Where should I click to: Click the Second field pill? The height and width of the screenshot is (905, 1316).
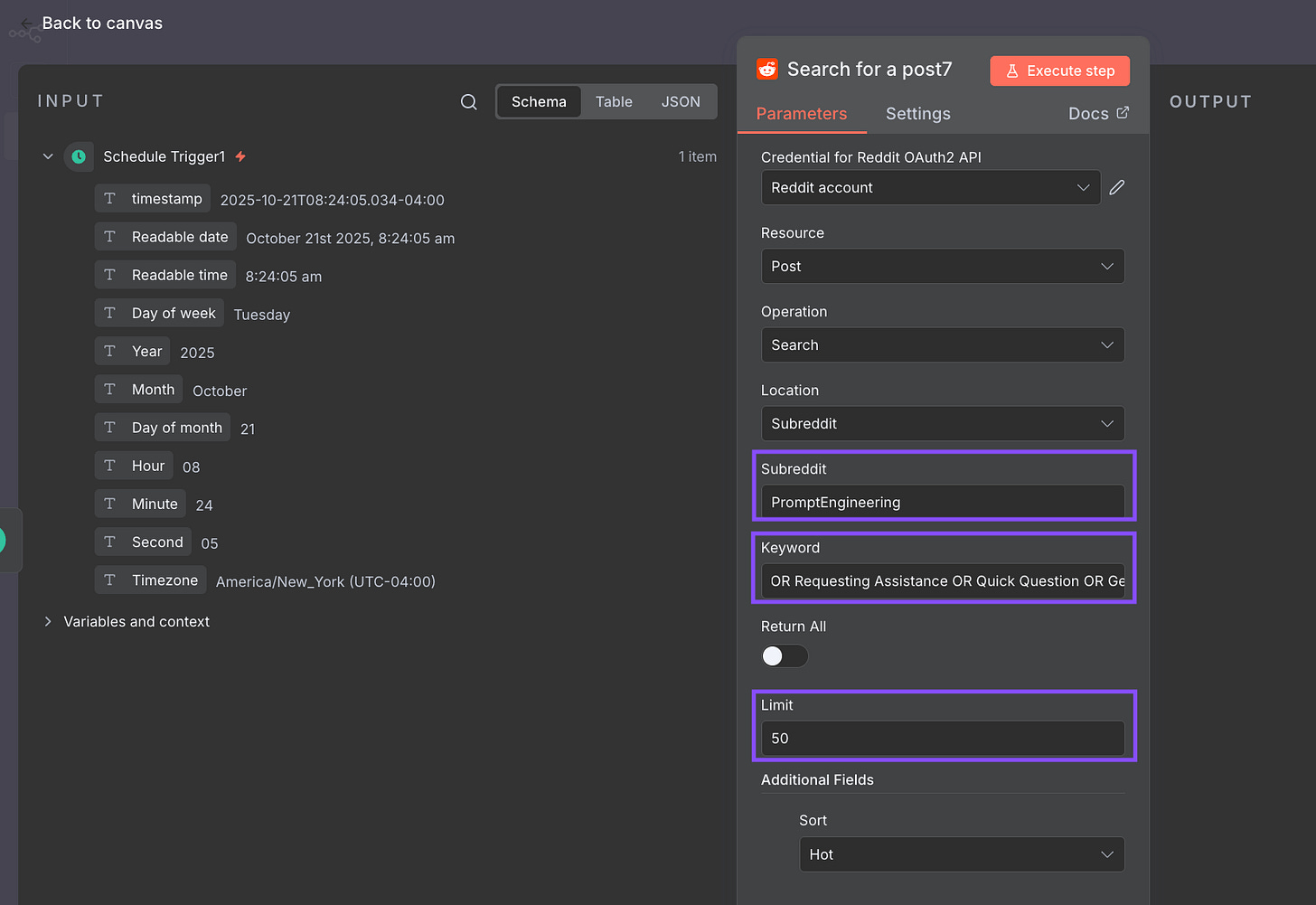[143, 542]
